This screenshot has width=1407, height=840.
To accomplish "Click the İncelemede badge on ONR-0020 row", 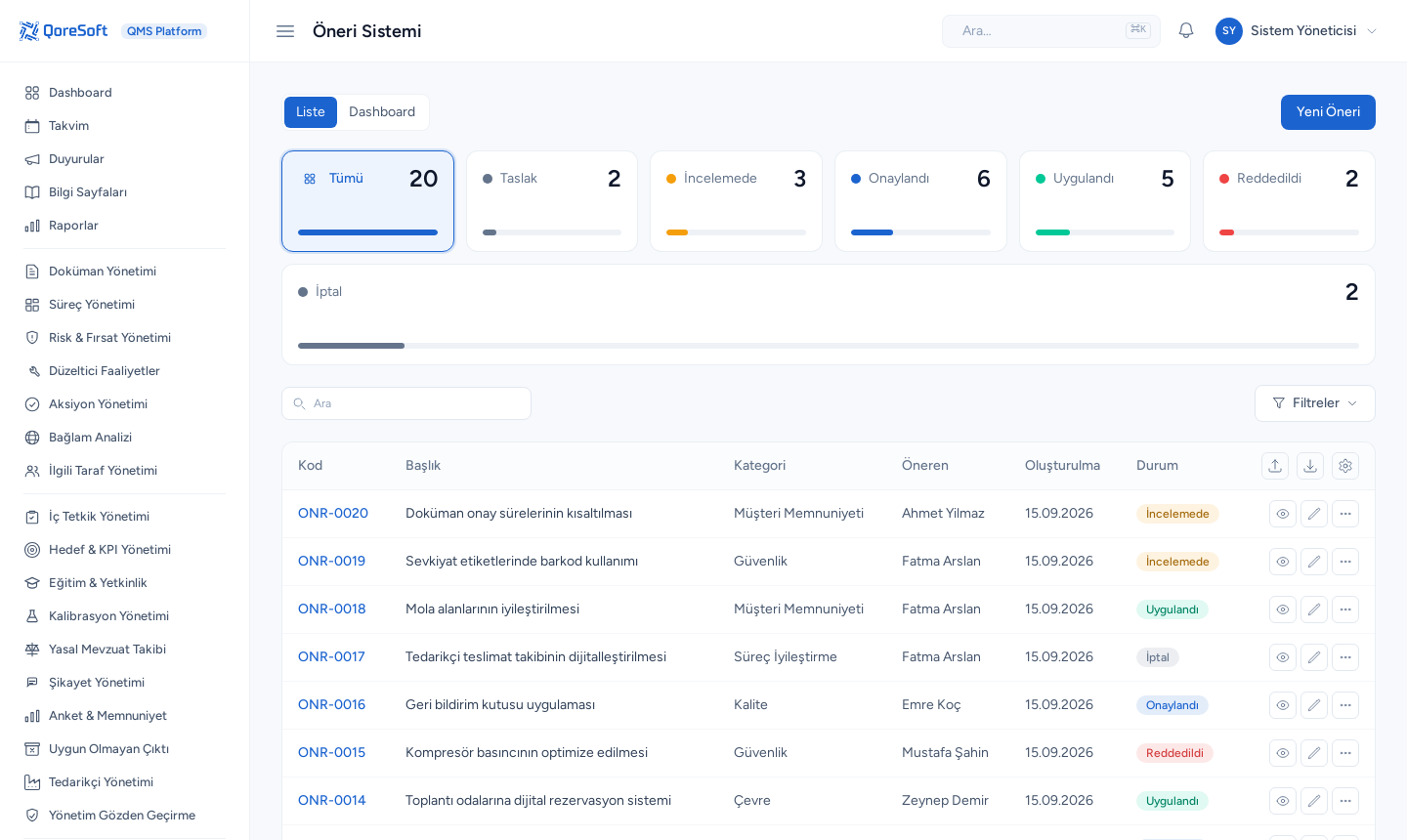I will point(1177,514).
